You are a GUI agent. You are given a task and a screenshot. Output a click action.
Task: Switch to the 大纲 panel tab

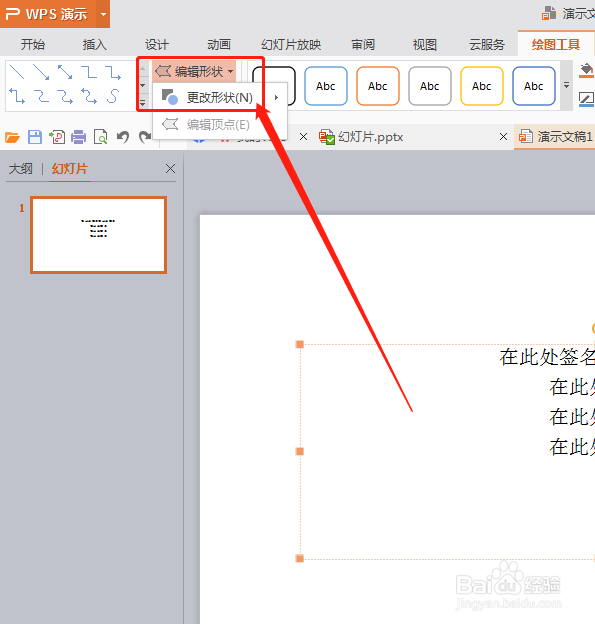[x=21, y=169]
